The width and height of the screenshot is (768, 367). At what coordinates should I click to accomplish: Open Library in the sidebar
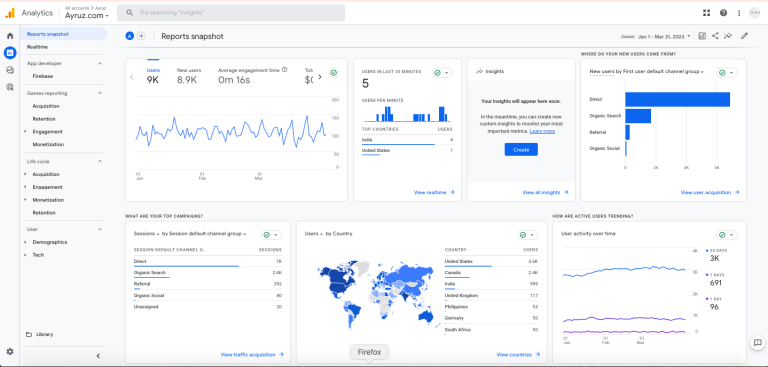tap(45, 334)
